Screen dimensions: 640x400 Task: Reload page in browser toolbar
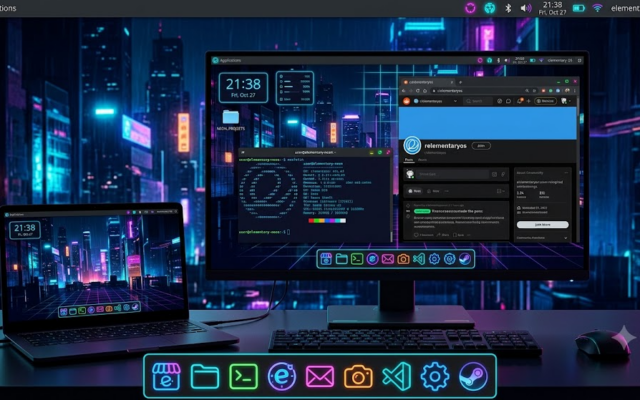point(418,91)
